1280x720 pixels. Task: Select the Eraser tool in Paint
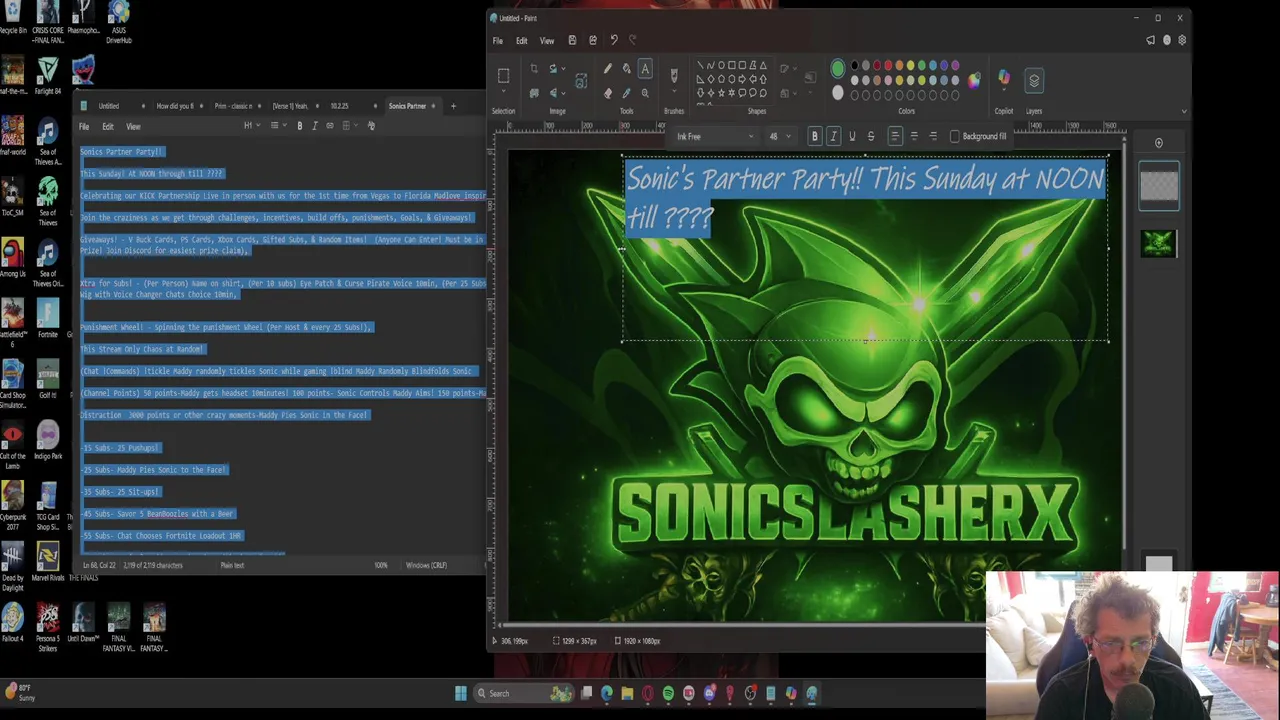(607, 93)
